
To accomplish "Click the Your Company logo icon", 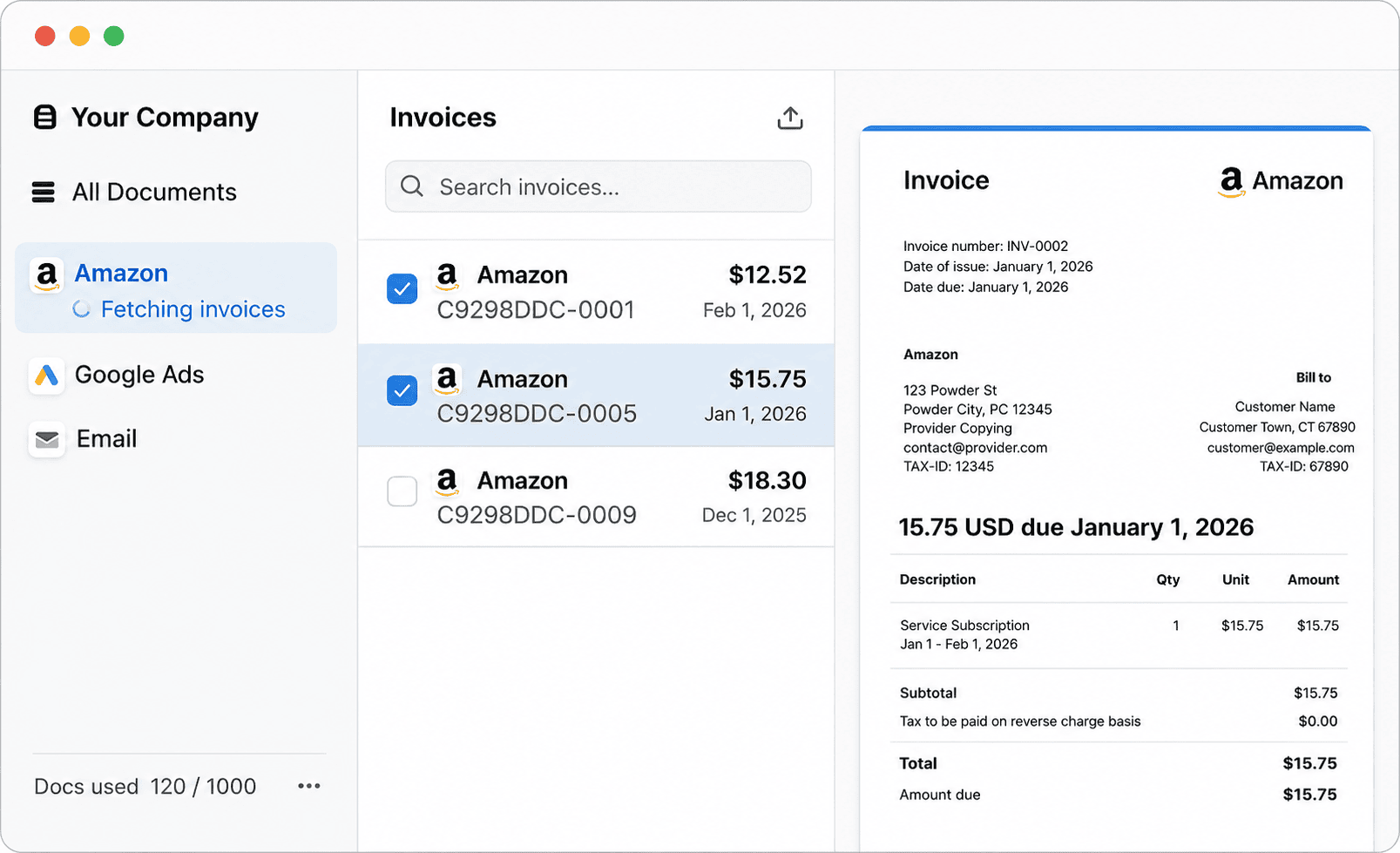I will (44, 118).
